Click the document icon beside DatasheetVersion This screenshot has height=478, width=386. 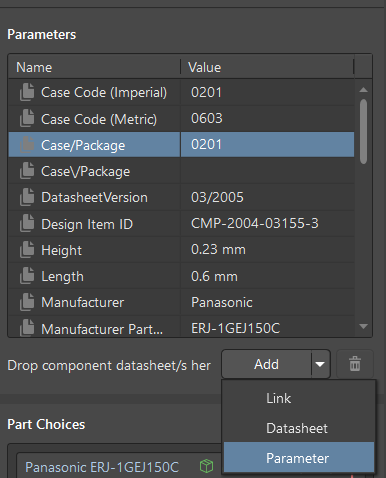coord(27,197)
